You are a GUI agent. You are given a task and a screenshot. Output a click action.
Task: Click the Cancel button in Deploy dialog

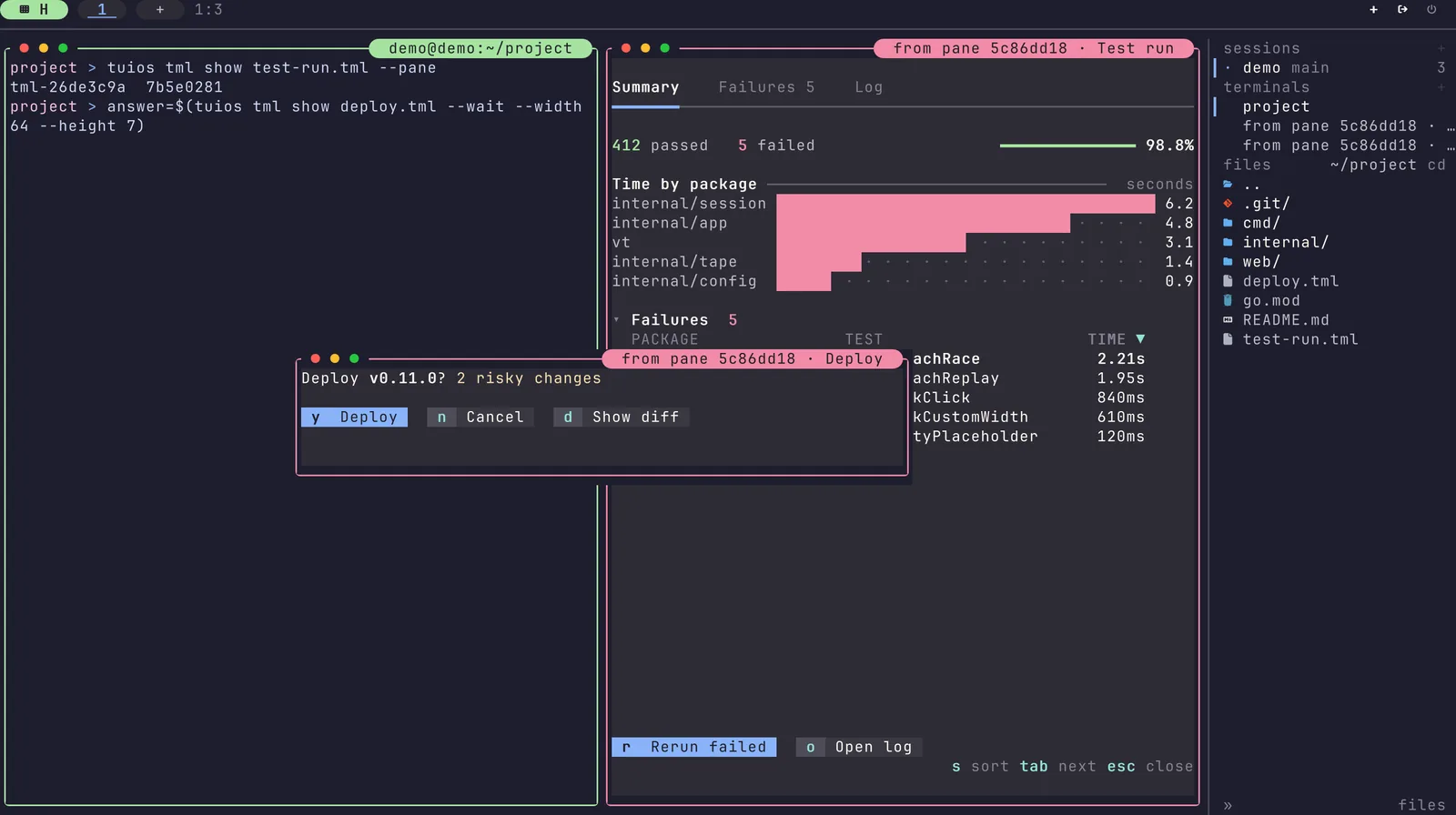(480, 418)
